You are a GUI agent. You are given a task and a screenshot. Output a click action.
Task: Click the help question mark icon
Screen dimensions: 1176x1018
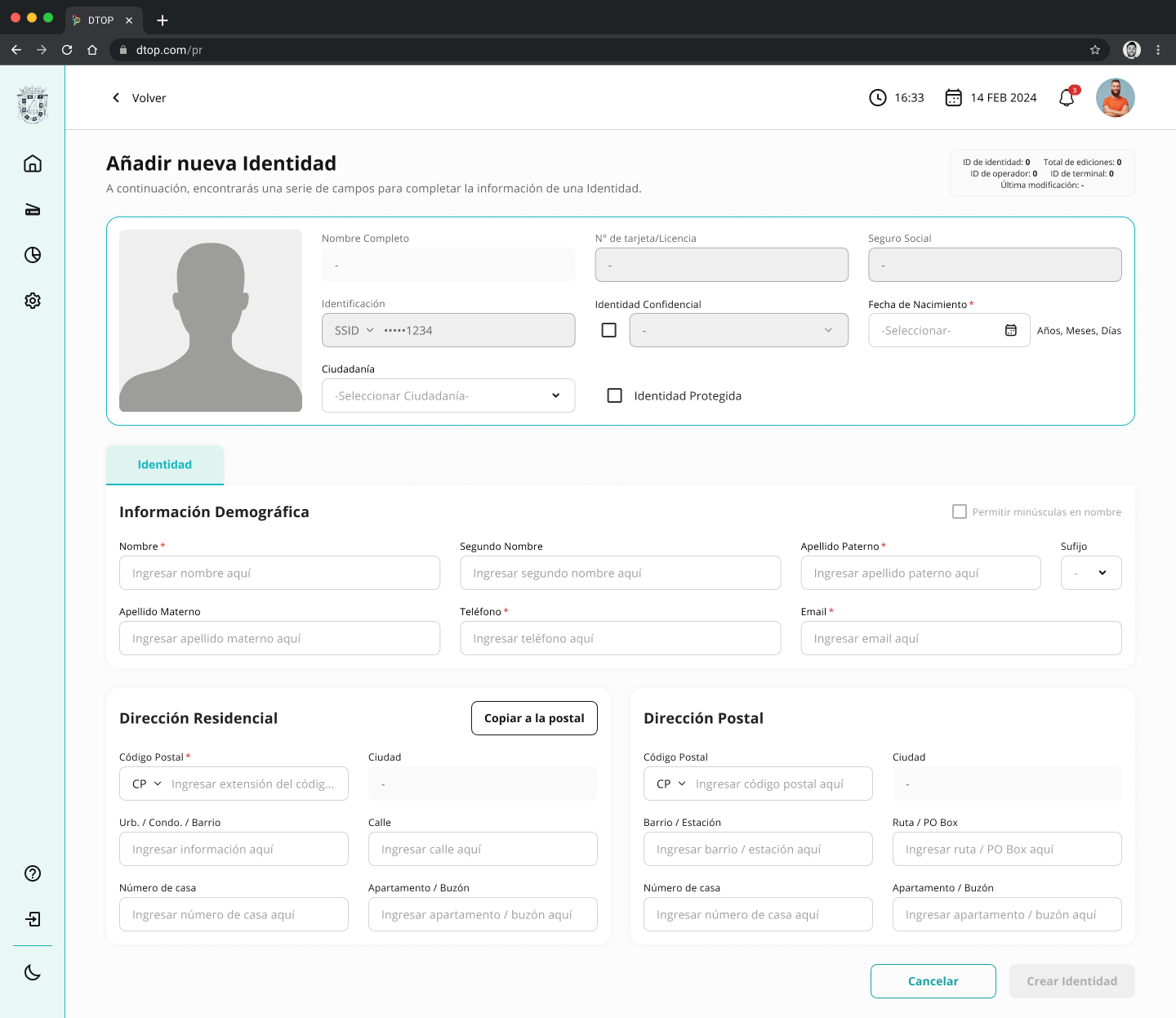[x=33, y=873]
